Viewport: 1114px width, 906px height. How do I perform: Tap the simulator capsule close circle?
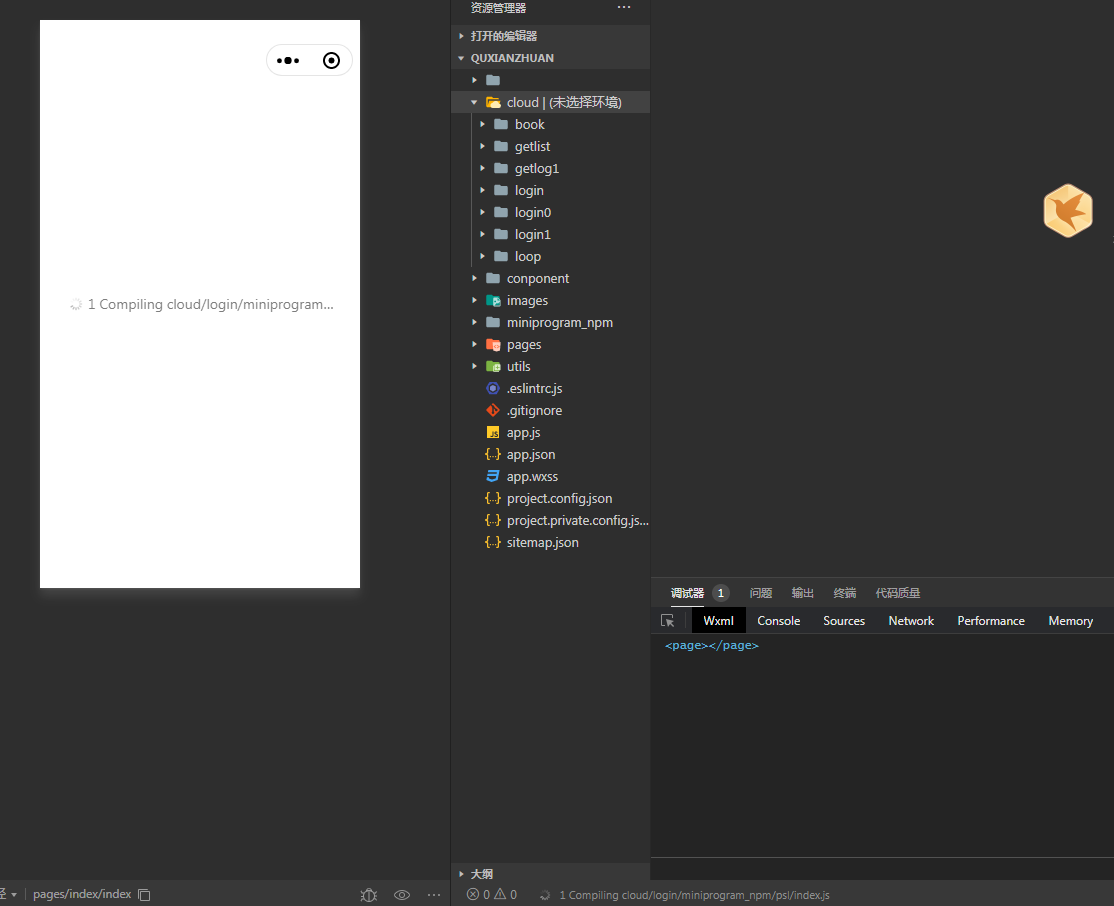coord(331,60)
